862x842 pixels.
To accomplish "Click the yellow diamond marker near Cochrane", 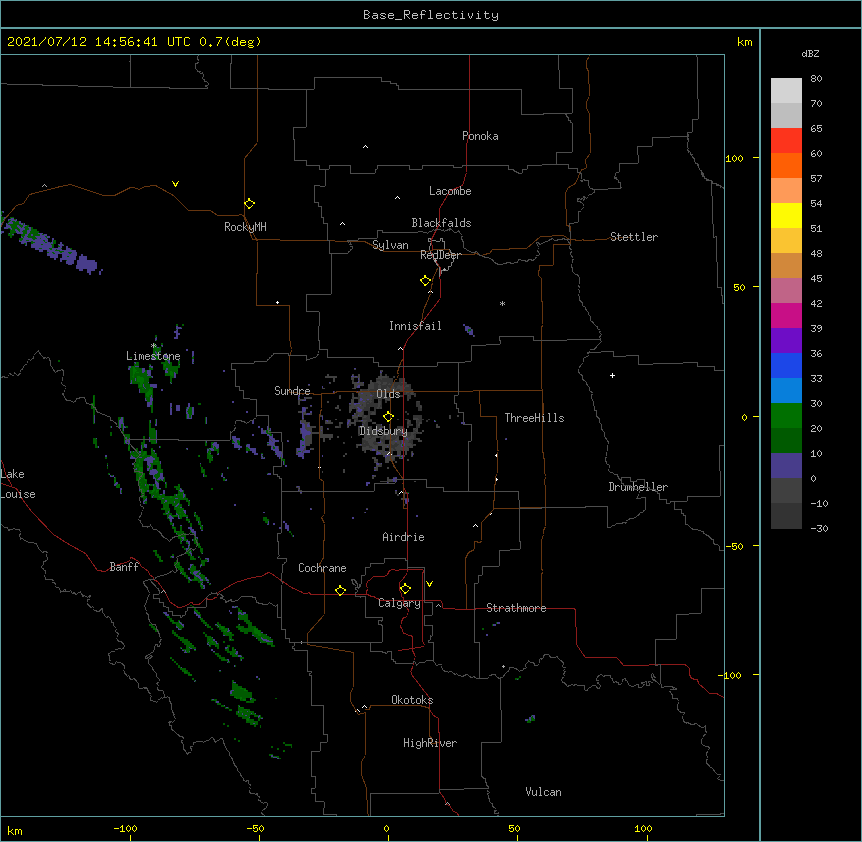I will [x=340, y=590].
